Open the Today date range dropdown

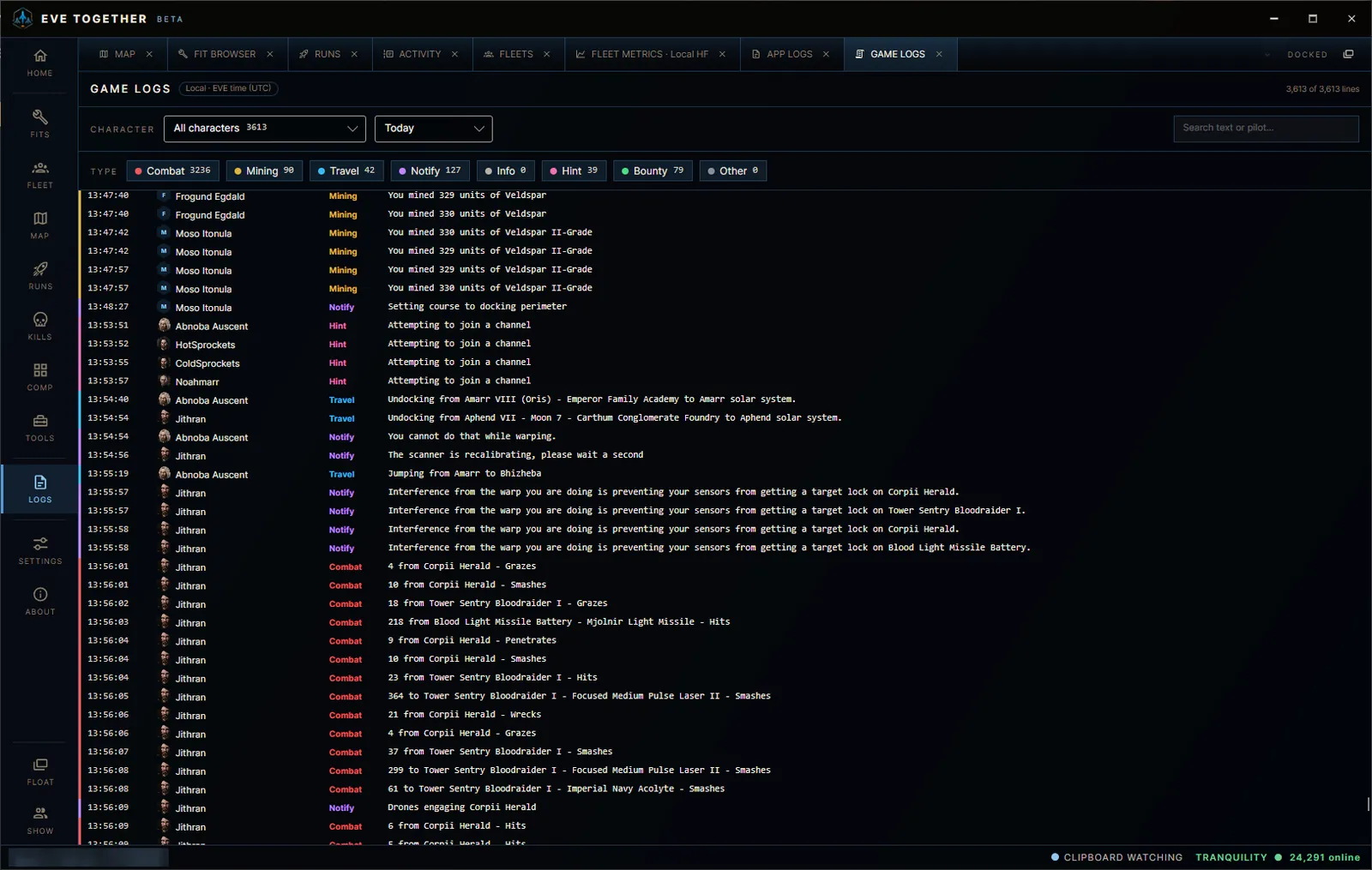coord(433,129)
